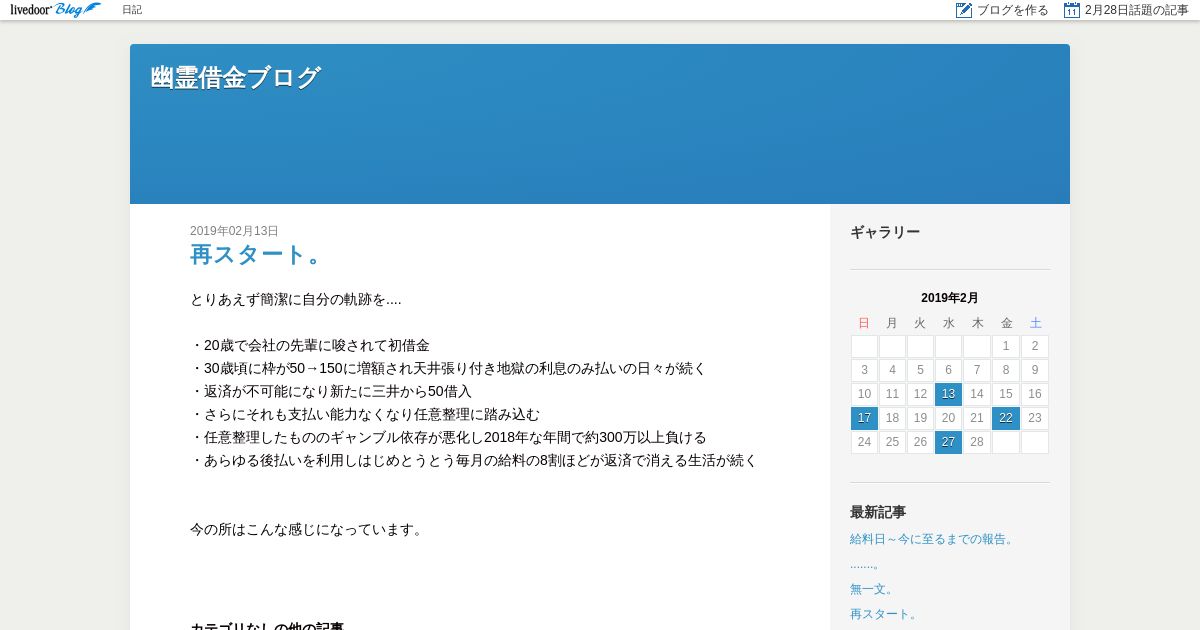Click the line starting ・30歳頃に枠が50→150

(448, 368)
